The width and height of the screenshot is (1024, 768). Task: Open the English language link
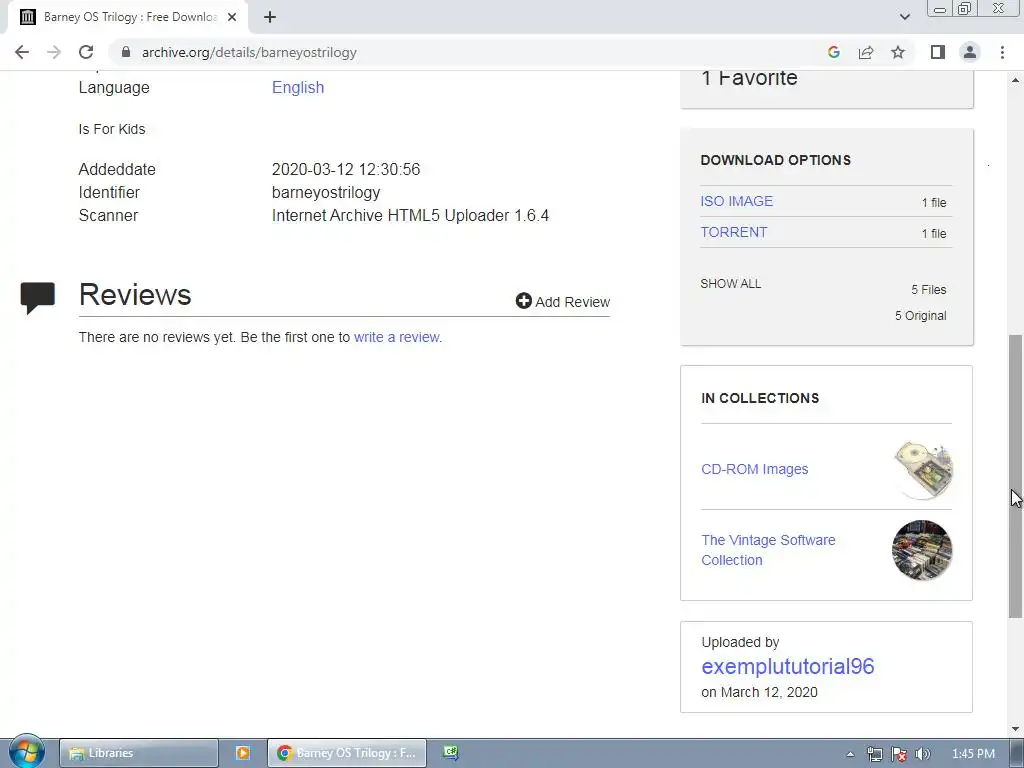pyautogui.click(x=298, y=88)
